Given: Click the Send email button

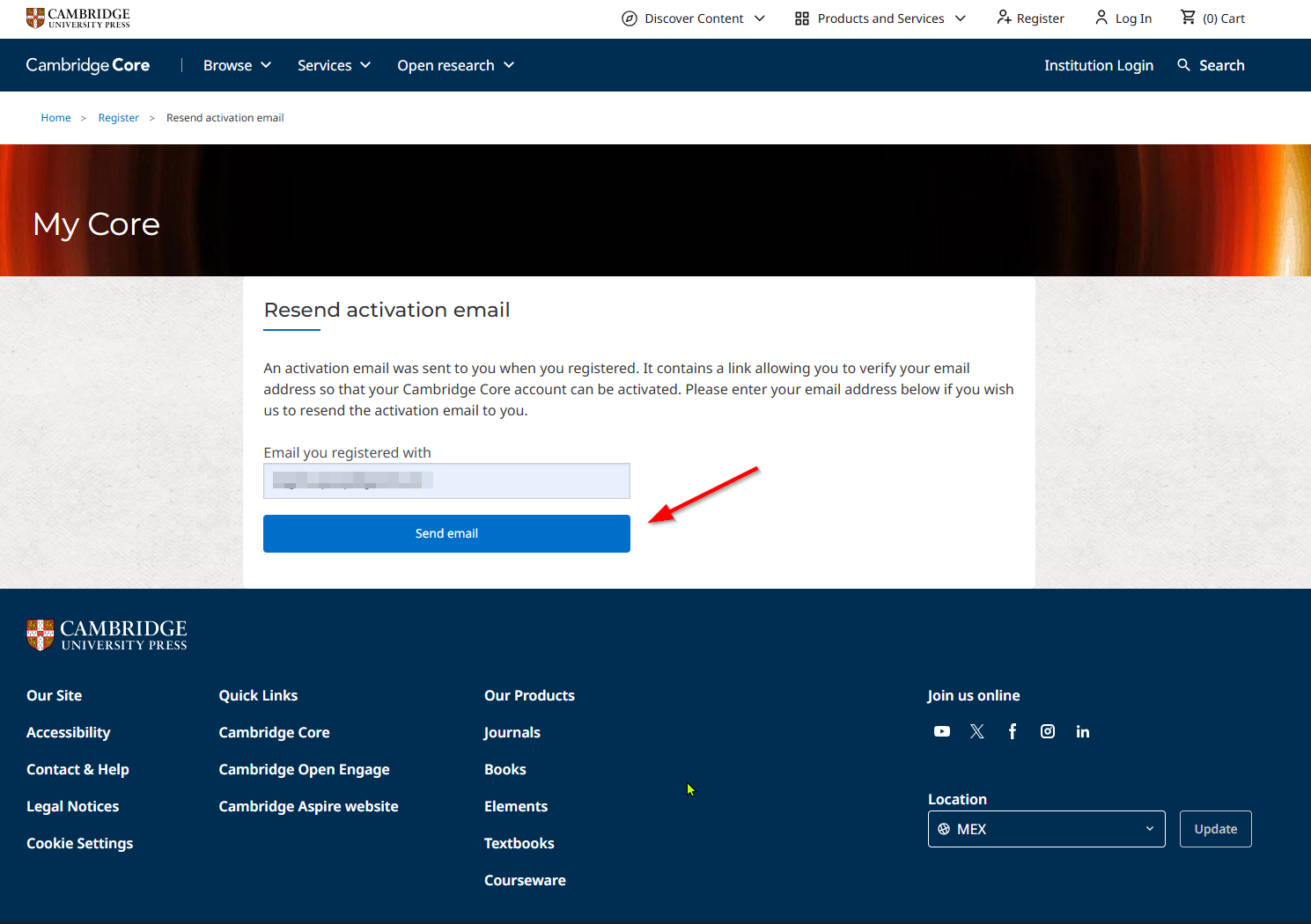Looking at the screenshot, I should [x=446, y=533].
